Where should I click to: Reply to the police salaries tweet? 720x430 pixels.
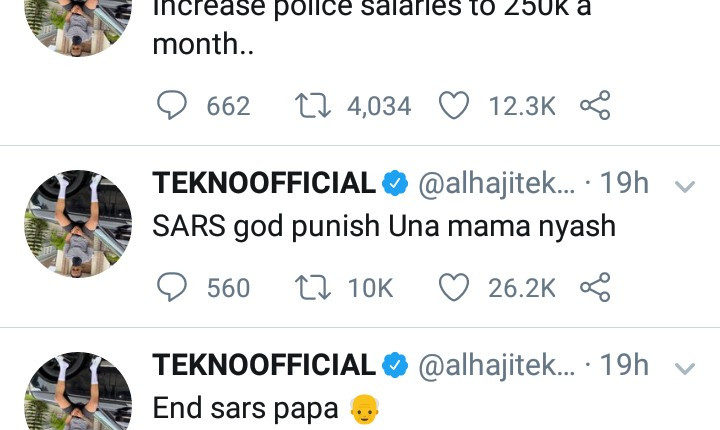click(x=173, y=106)
